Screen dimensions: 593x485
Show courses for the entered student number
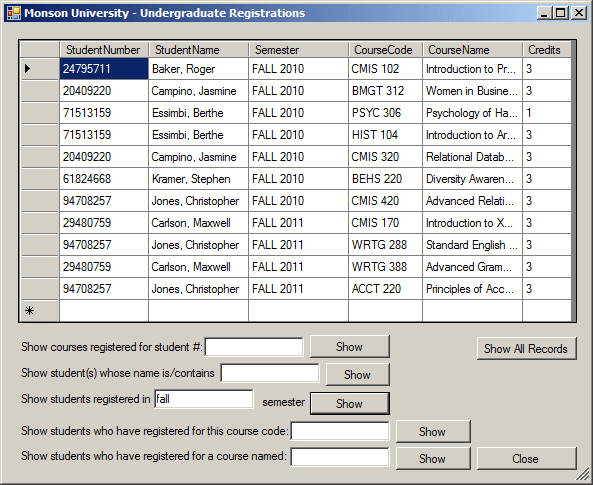349,347
